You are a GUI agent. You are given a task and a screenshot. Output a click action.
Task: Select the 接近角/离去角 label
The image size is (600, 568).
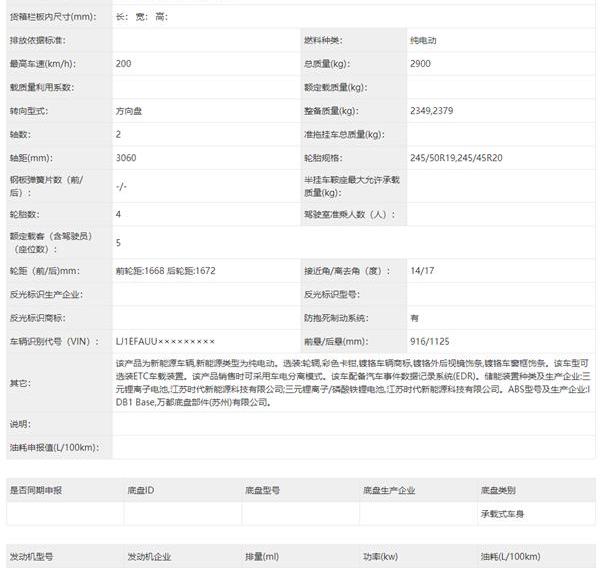[347, 271]
